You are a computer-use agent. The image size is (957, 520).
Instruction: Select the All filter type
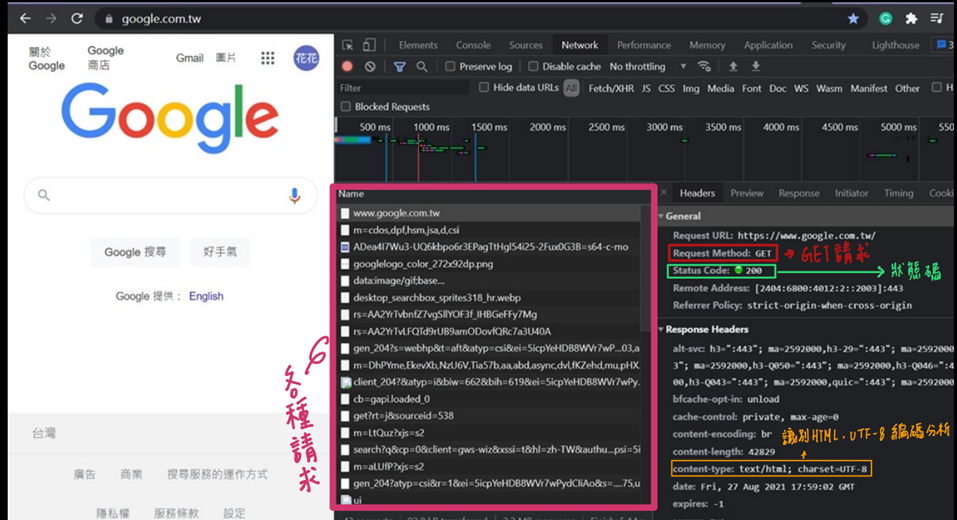571,88
